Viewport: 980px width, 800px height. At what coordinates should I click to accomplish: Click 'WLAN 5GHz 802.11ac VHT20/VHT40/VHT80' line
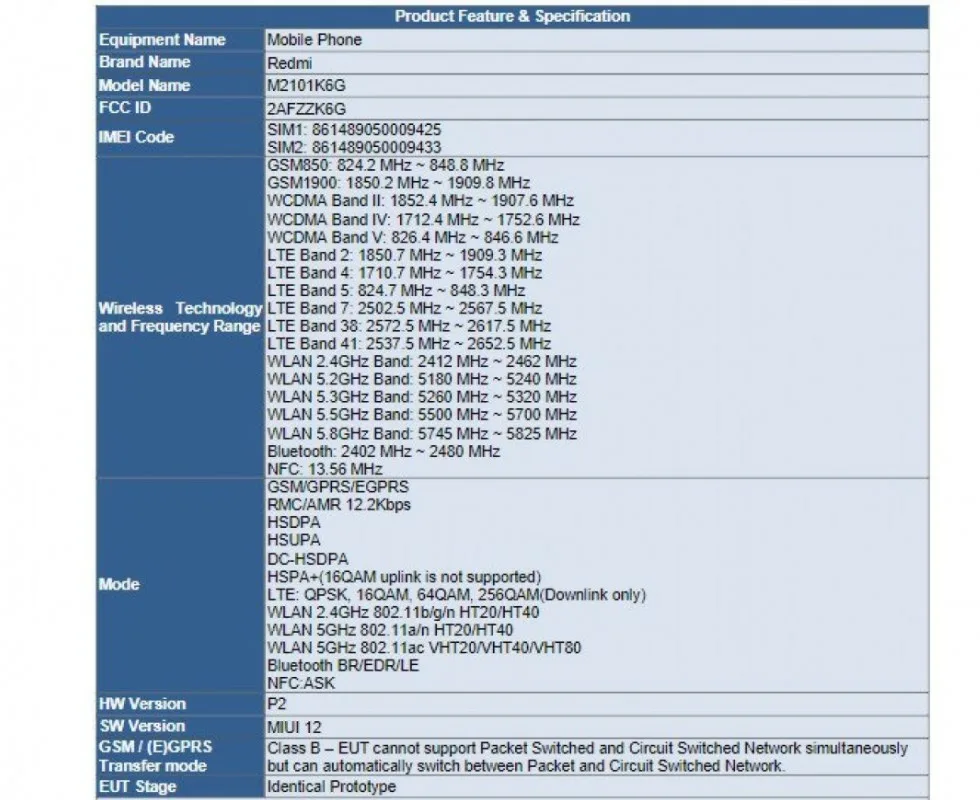point(424,648)
